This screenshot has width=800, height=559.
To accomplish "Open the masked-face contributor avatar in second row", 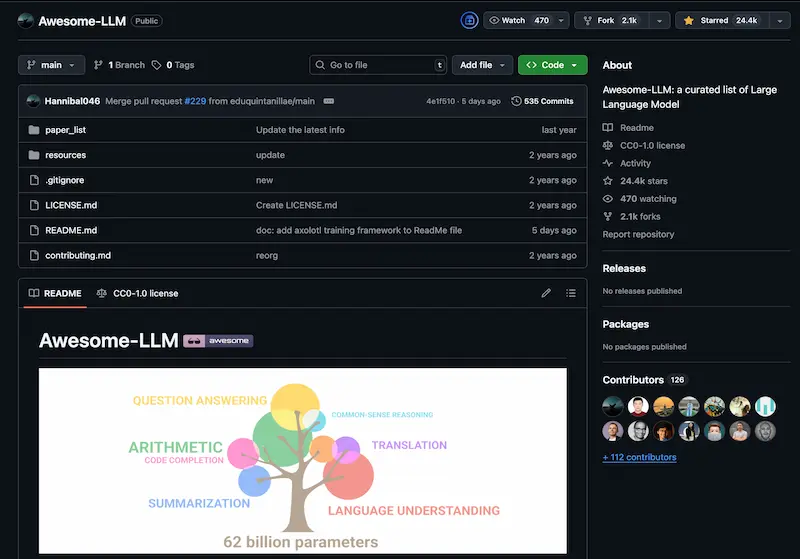I will 714,431.
